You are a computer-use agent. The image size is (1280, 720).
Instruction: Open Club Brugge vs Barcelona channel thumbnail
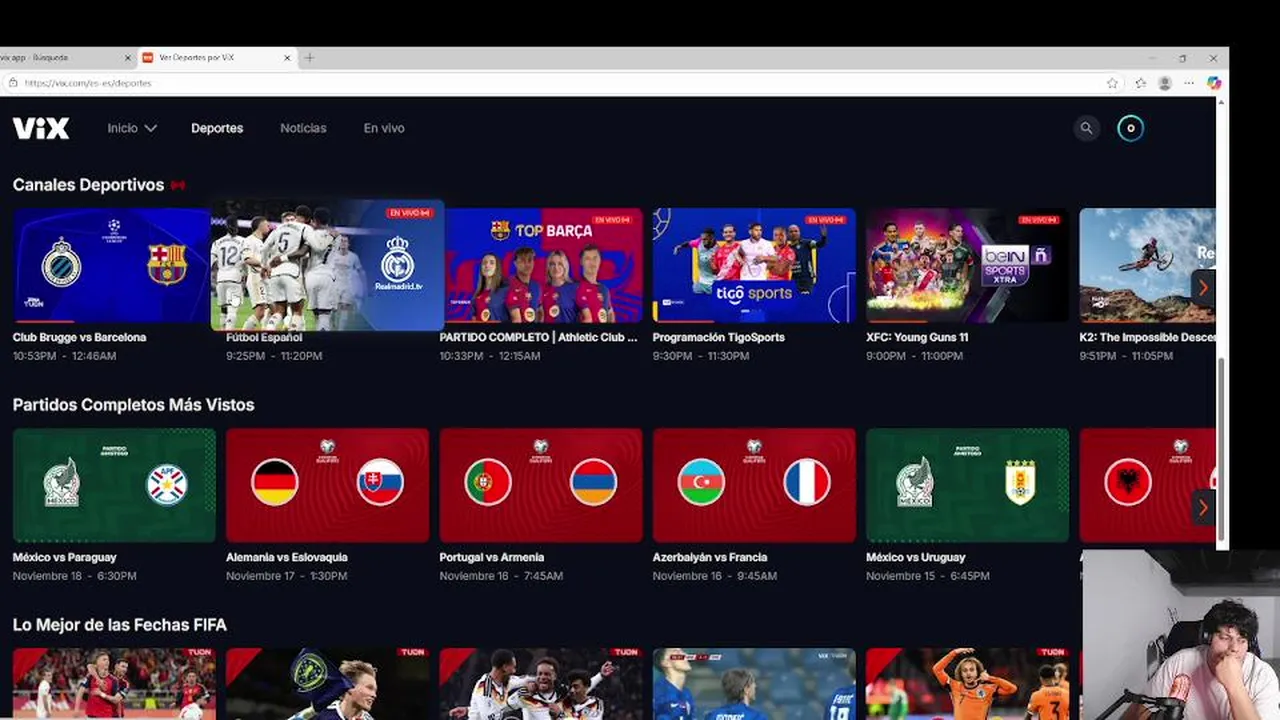click(x=111, y=265)
